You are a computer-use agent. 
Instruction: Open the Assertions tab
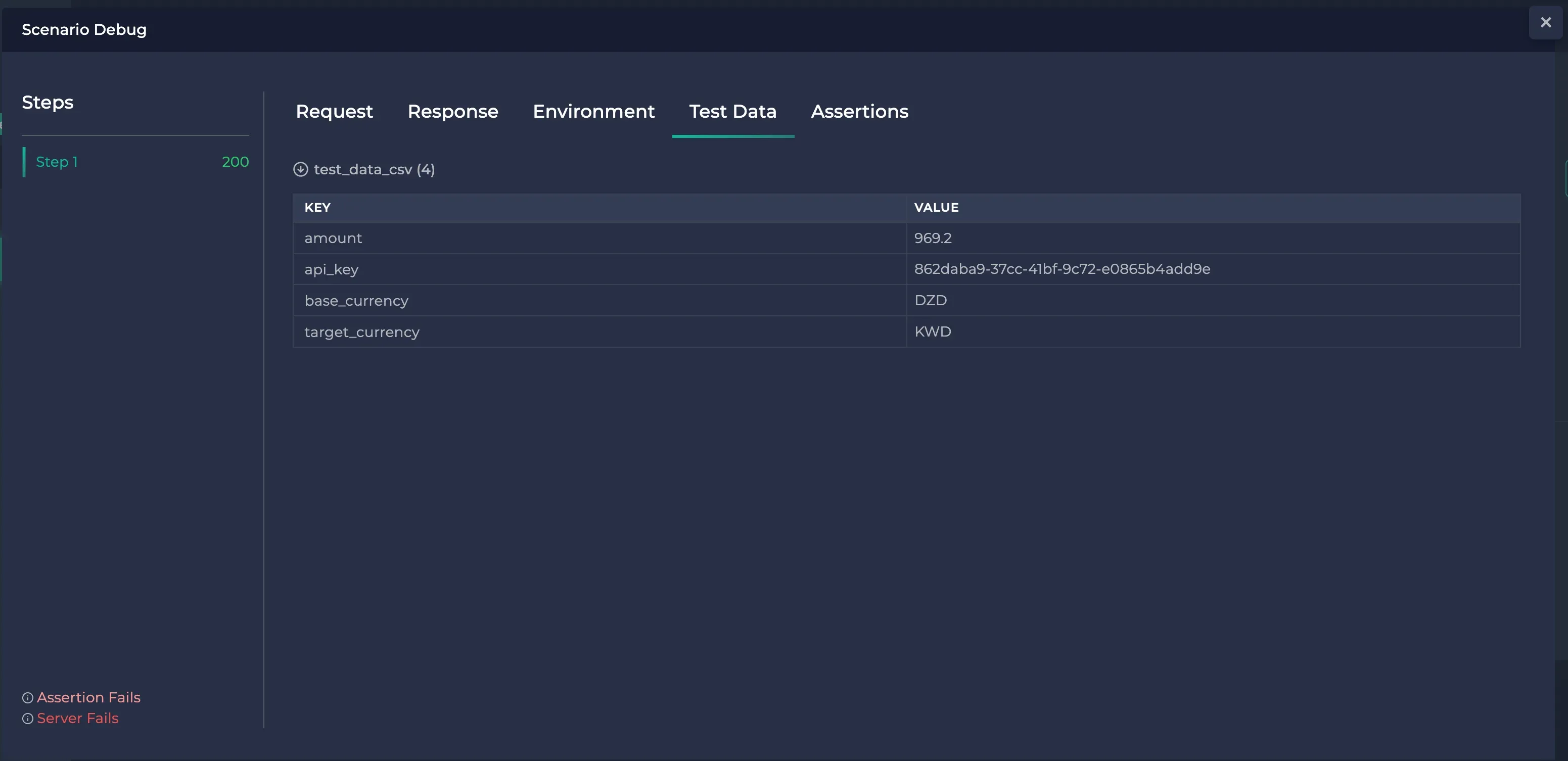pos(859,112)
